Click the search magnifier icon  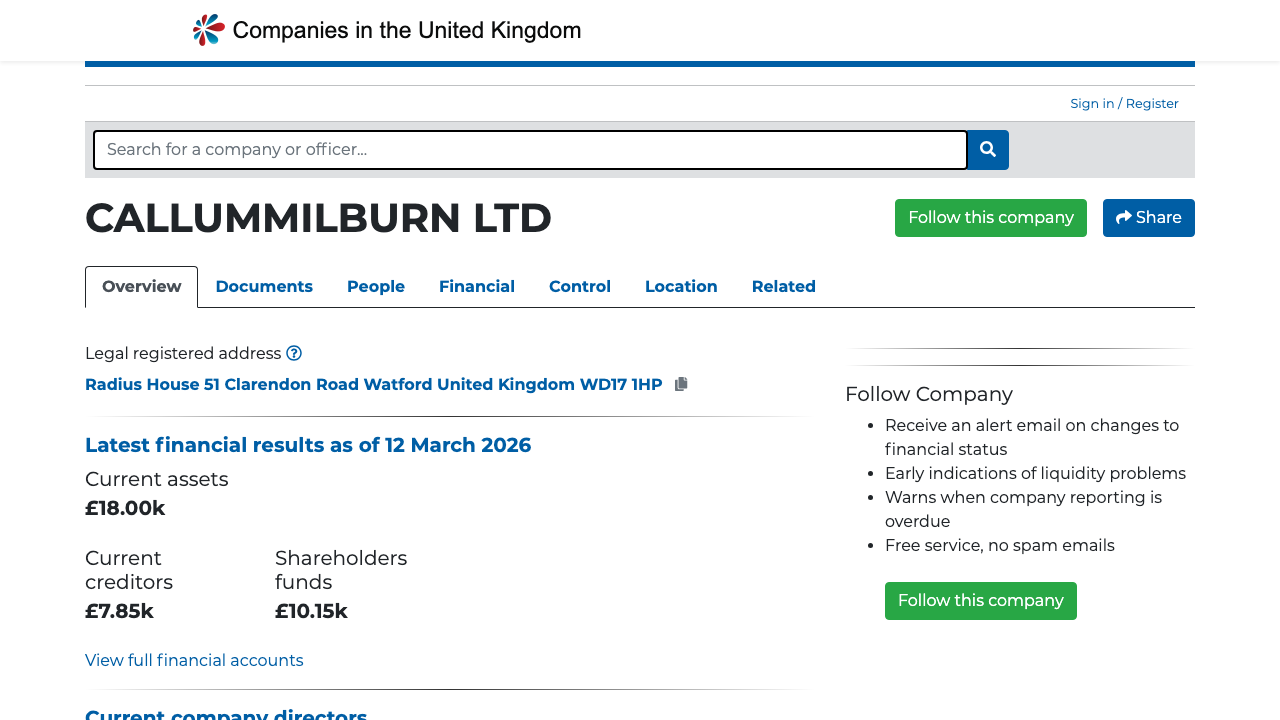coord(987,149)
